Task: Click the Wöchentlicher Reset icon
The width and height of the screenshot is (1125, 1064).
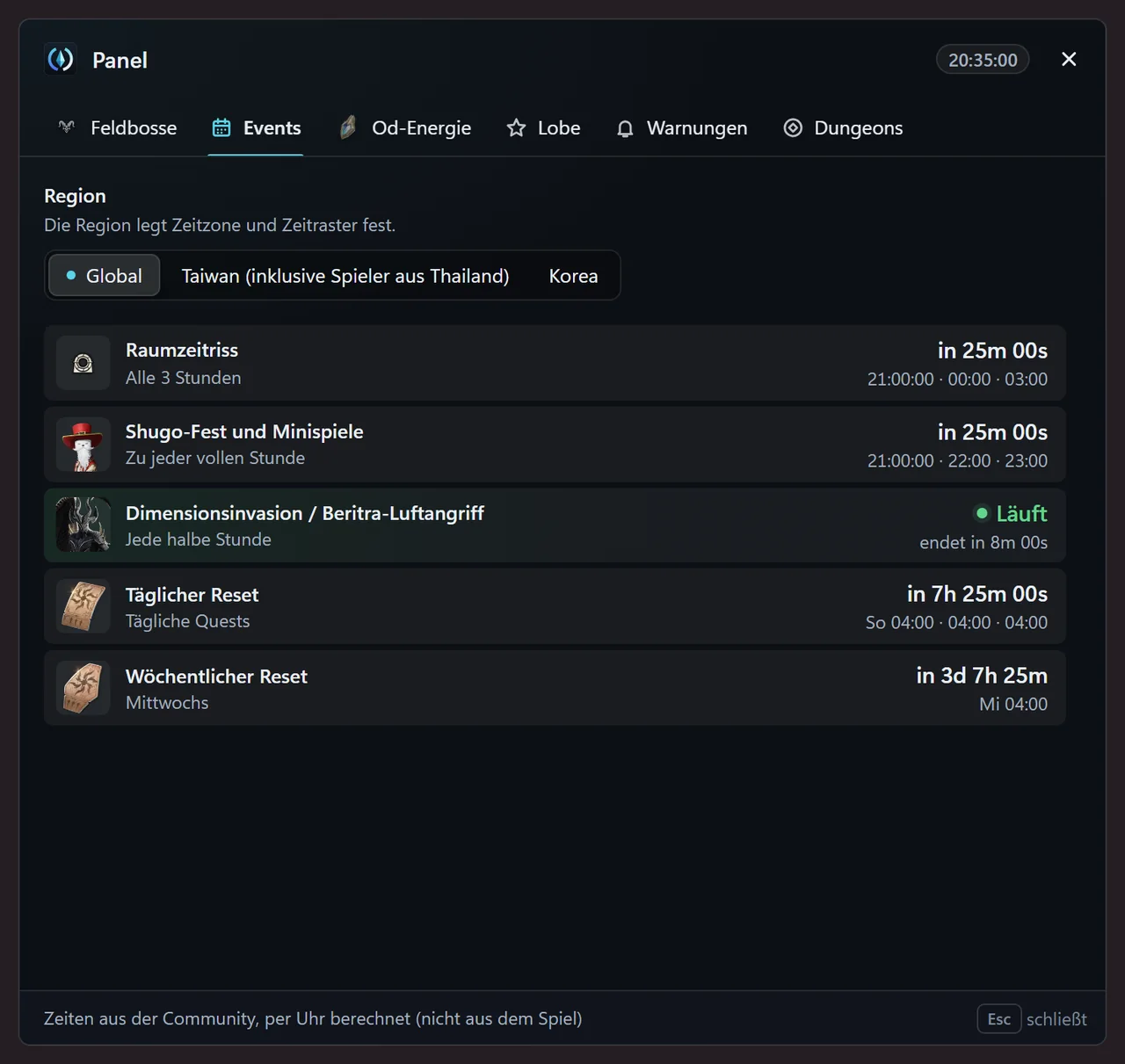Action: pos(83,688)
